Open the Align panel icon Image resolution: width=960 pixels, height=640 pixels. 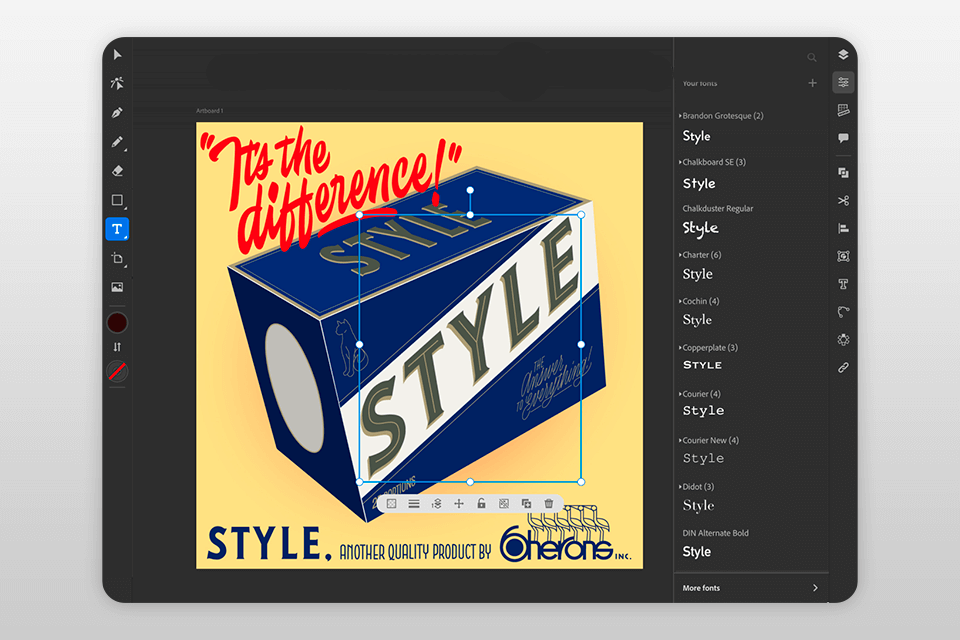(x=843, y=228)
